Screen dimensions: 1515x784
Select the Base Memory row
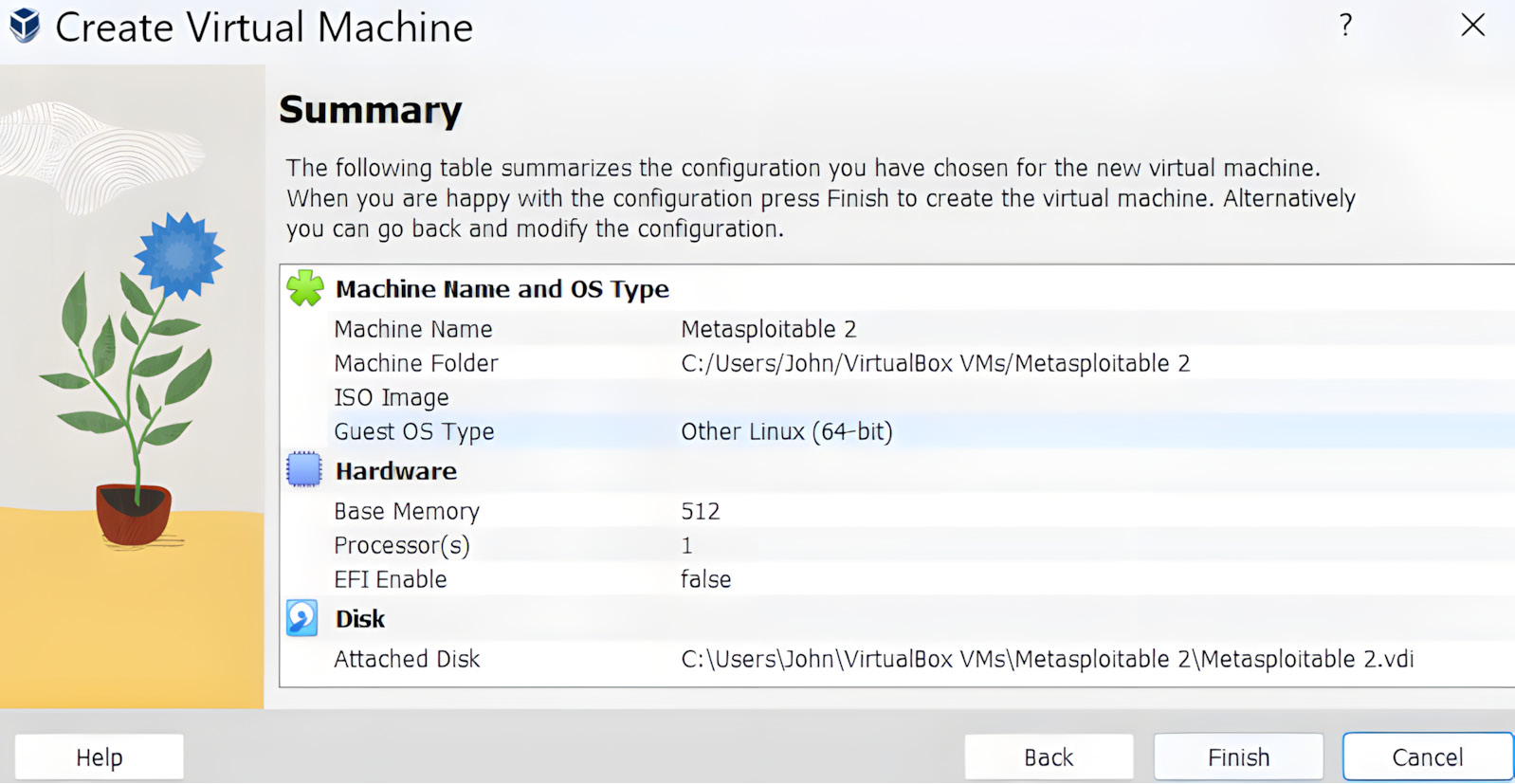[x=407, y=511]
